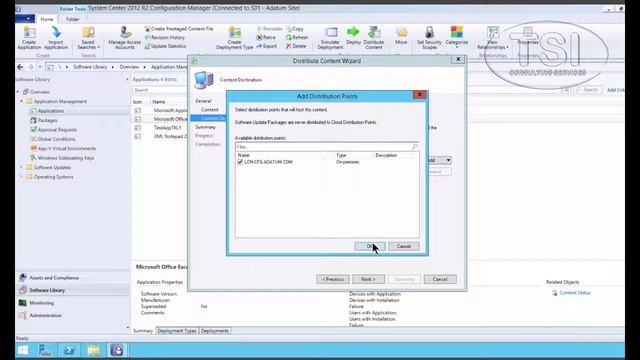
Task: Click the Export ribbon button
Action: click(267, 46)
